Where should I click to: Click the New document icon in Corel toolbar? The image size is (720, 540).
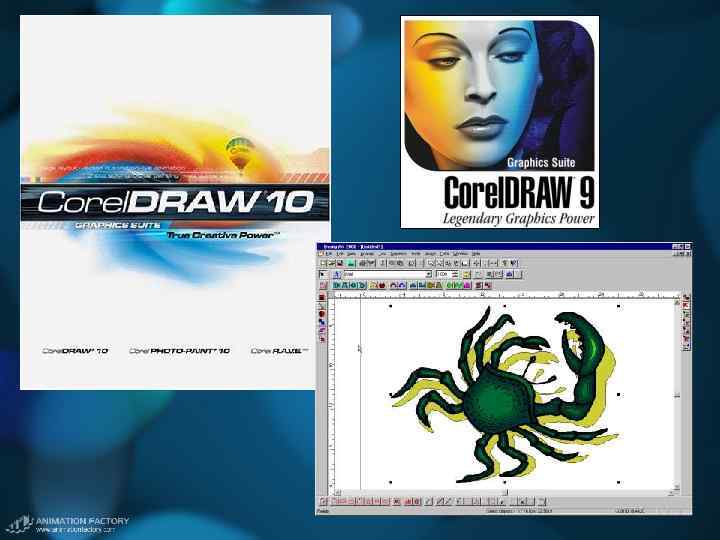point(323,263)
